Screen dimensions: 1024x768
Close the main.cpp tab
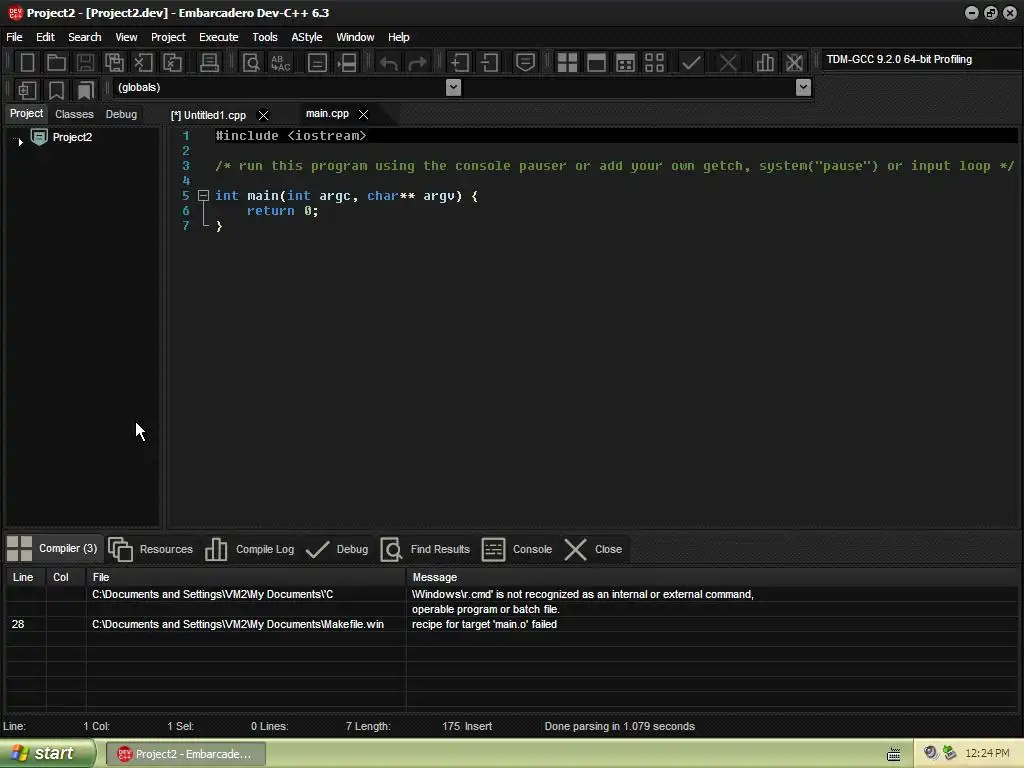(x=364, y=114)
